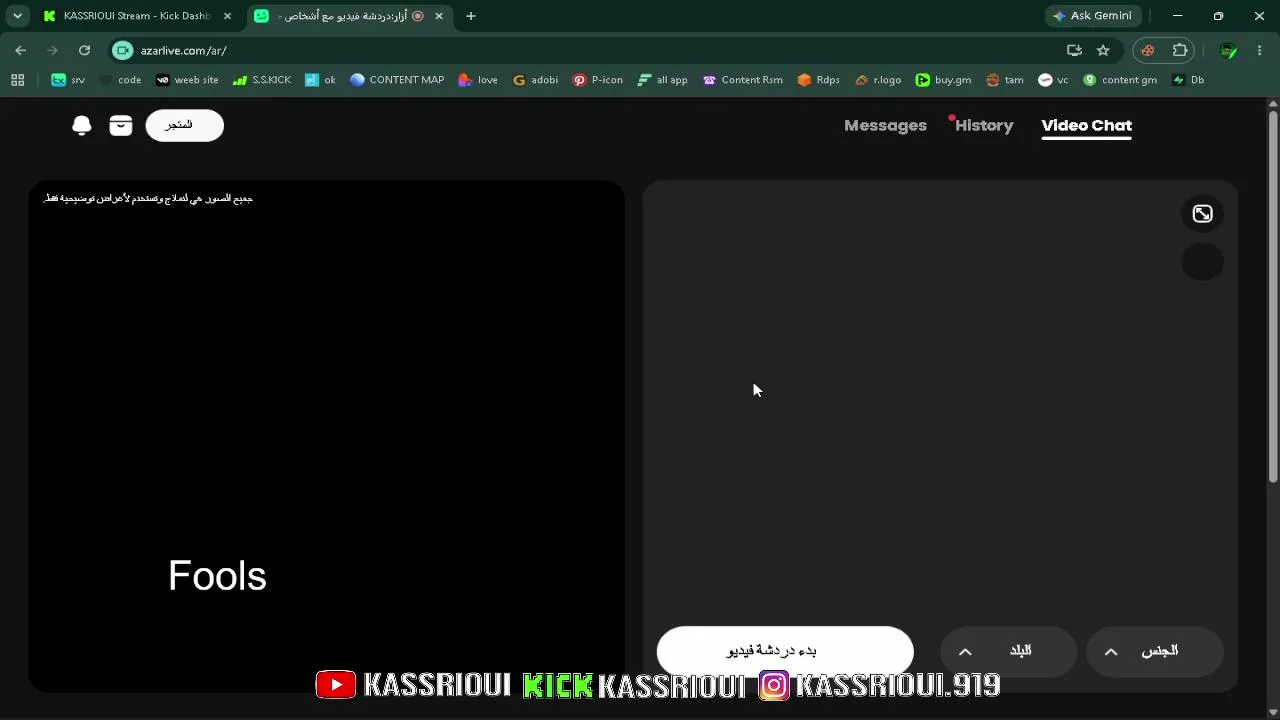This screenshot has height=720, width=1280.
Task: Click the المتجر store button
Action: point(185,125)
